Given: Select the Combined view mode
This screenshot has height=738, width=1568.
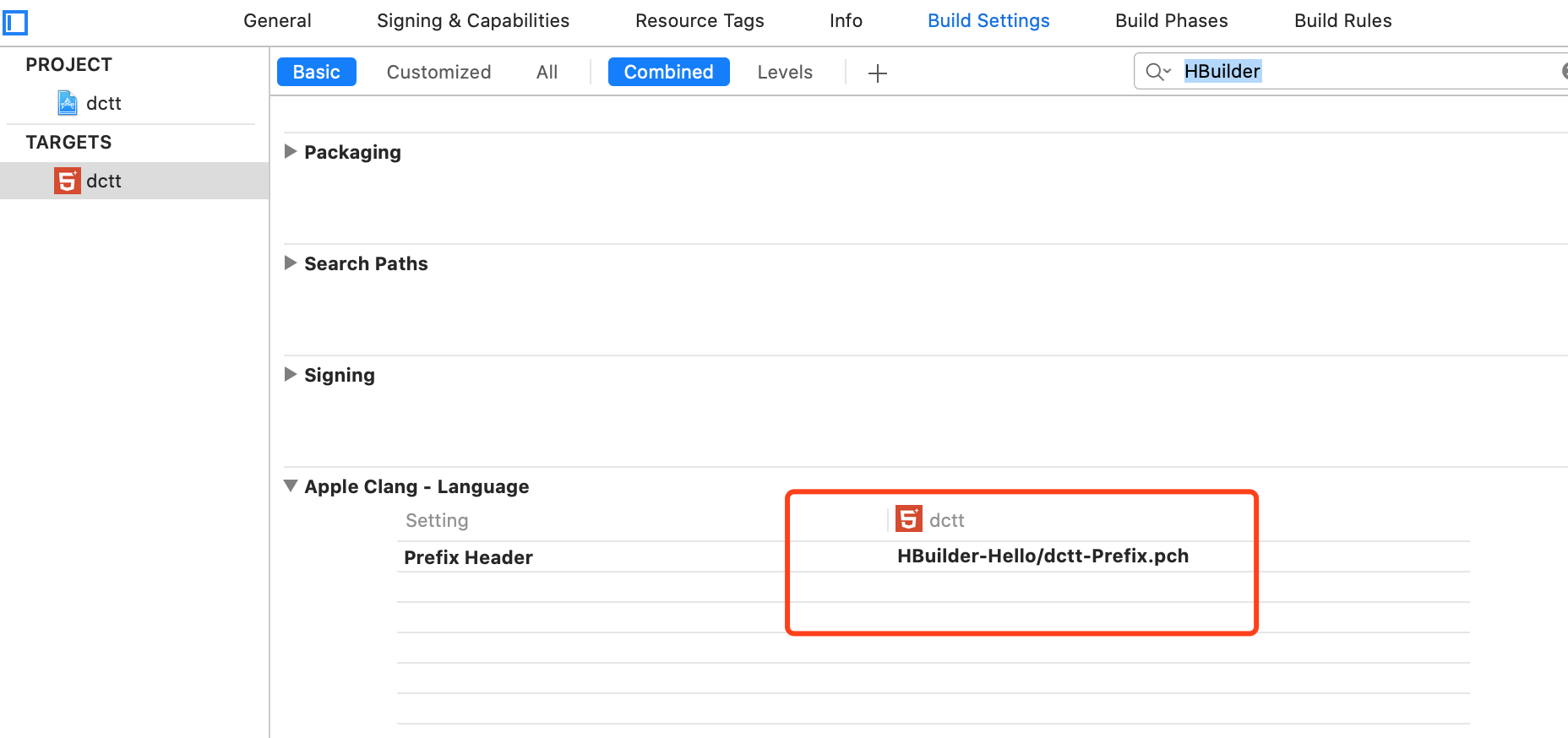Looking at the screenshot, I should click(x=668, y=72).
